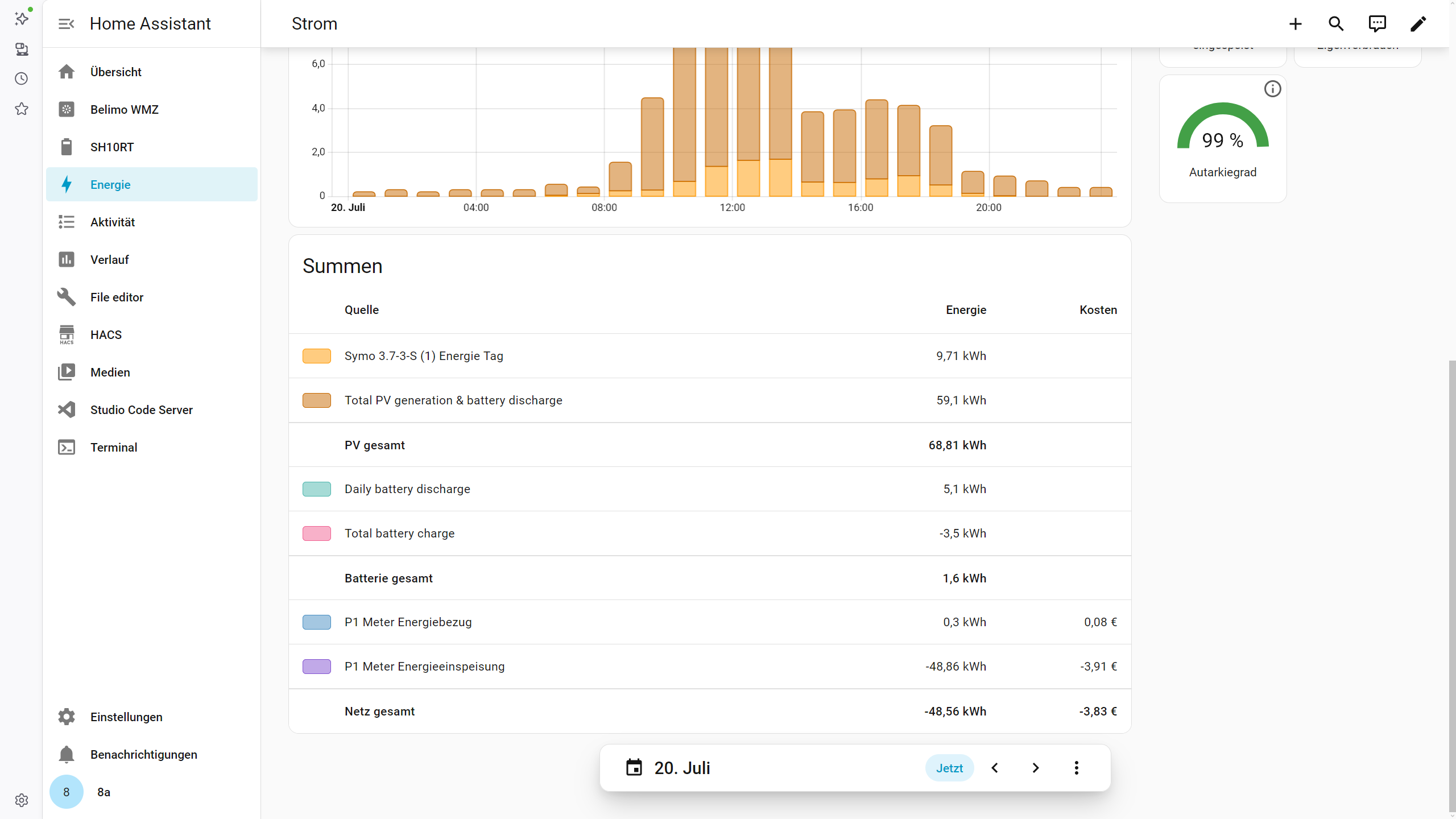1456x819 pixels.
Task: Open the Terminal sidebar icon
Action: [x=67, y=448]
